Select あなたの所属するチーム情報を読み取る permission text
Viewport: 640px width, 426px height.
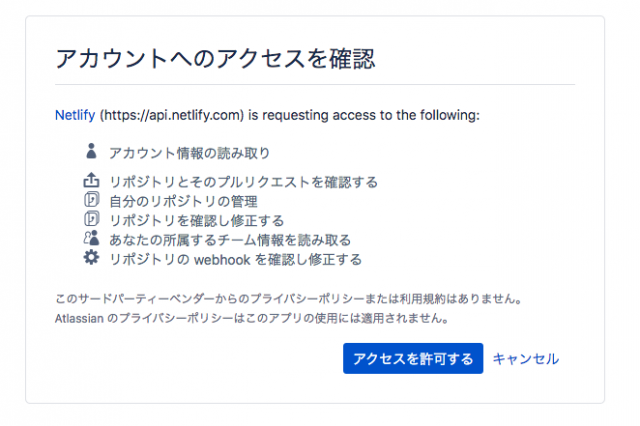[230, 240]
